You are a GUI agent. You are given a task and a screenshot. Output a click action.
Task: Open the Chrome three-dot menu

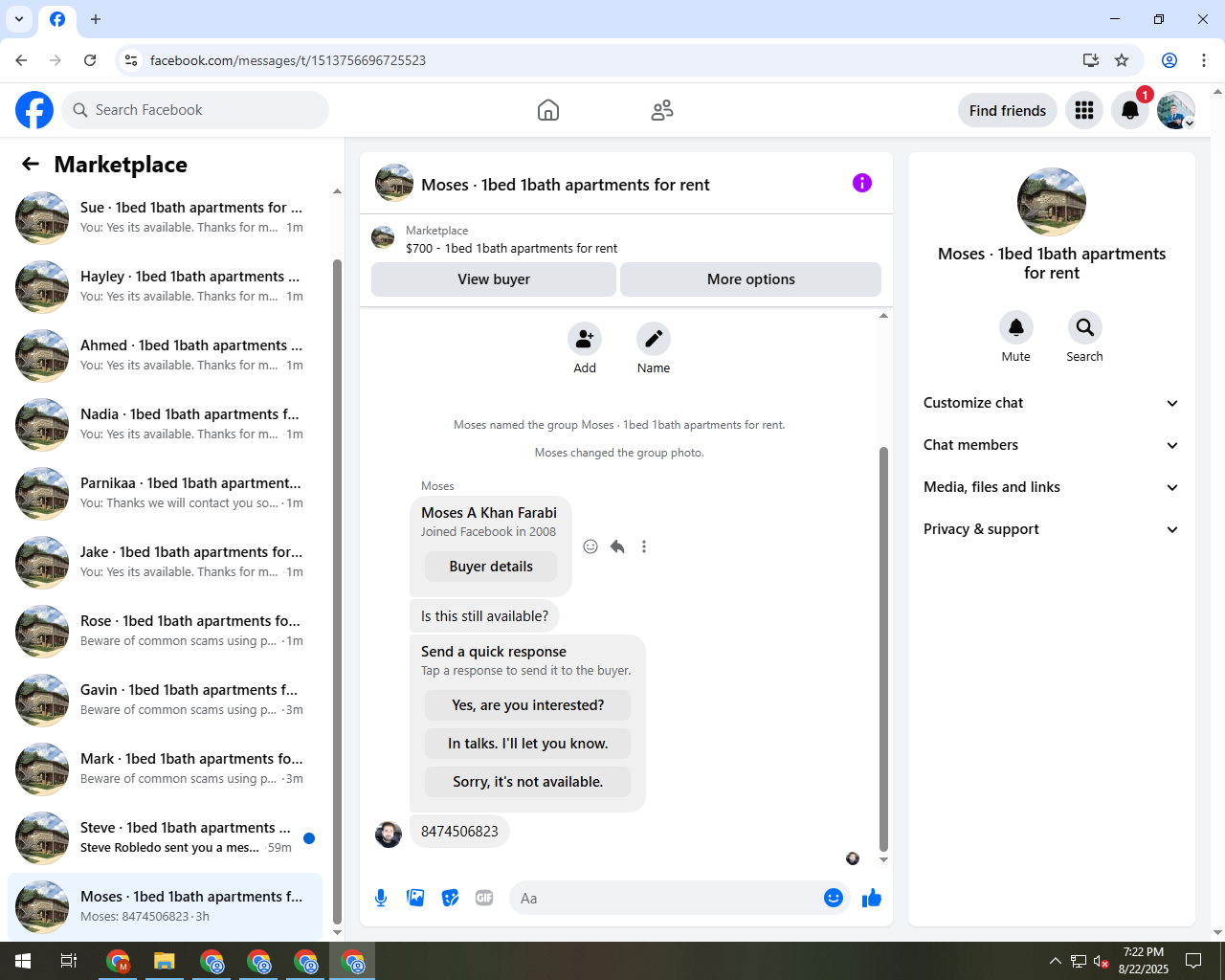tap(1204, 60)
